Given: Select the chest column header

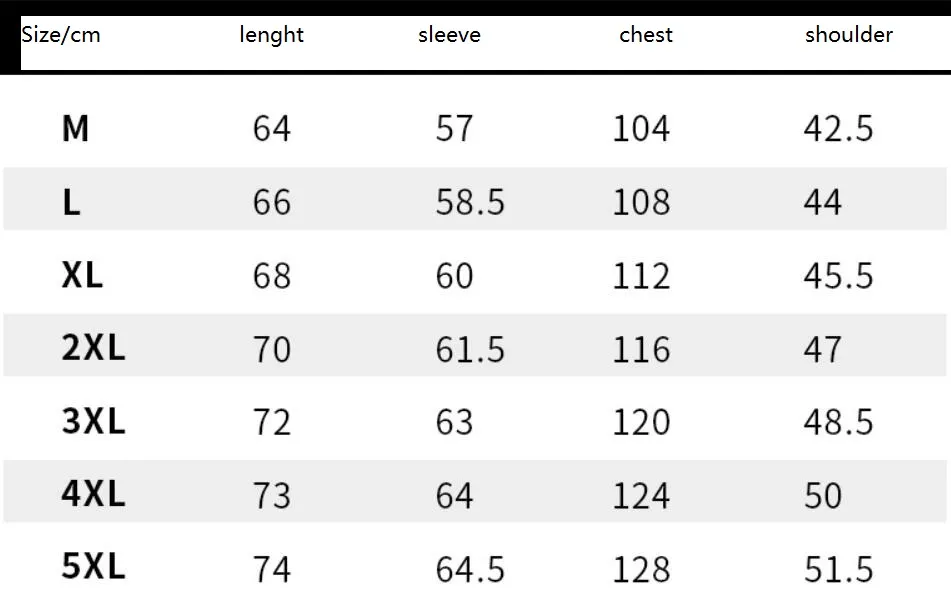Looking at the screenshot, I should pos(646,35).
